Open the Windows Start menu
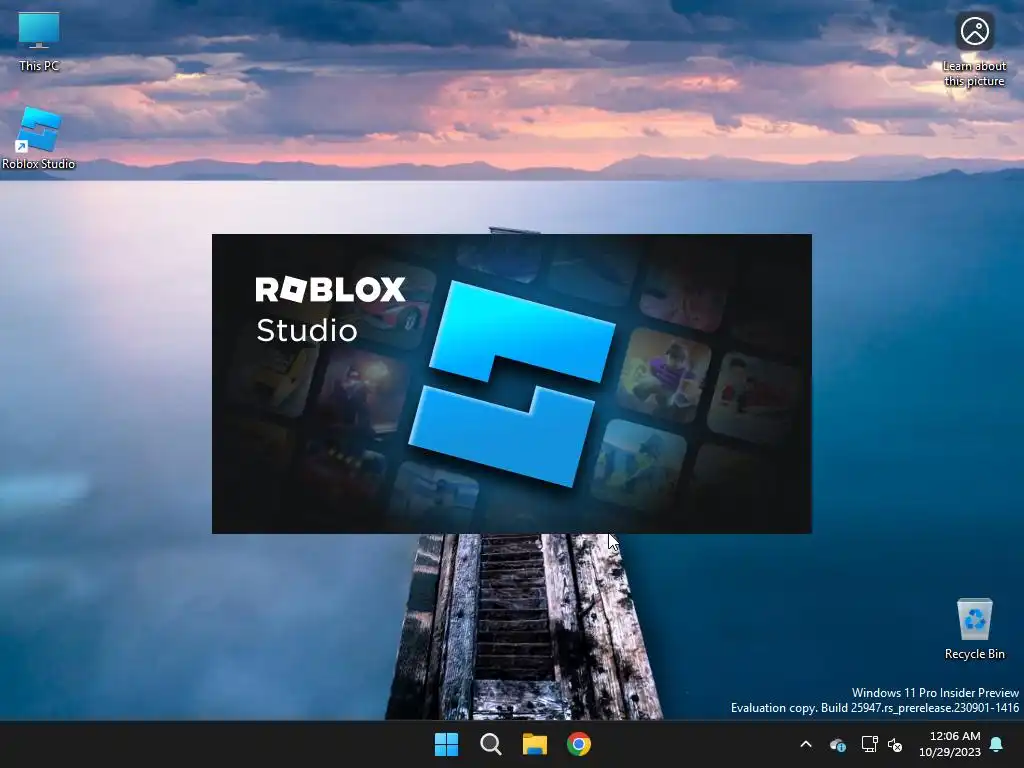 coord(447,744)
